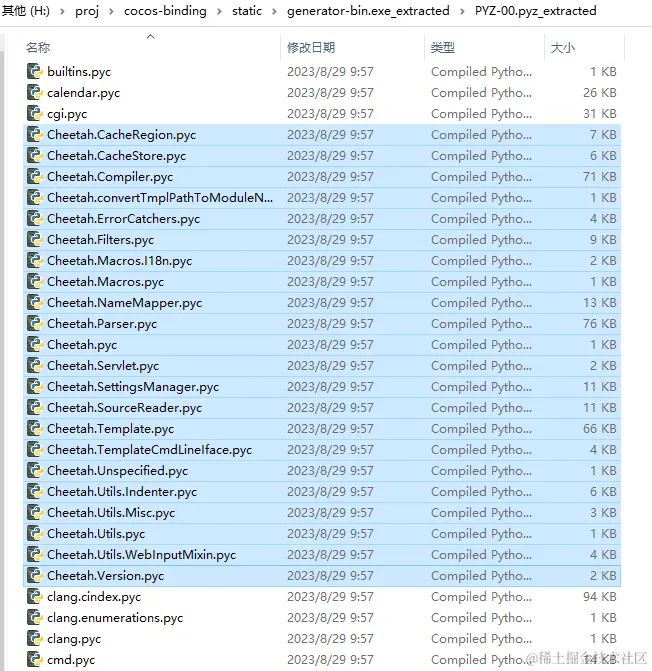Click the calendar.pyc file icon
The height and width of the screenshot is (671, 652).
[x=35, y=92]
